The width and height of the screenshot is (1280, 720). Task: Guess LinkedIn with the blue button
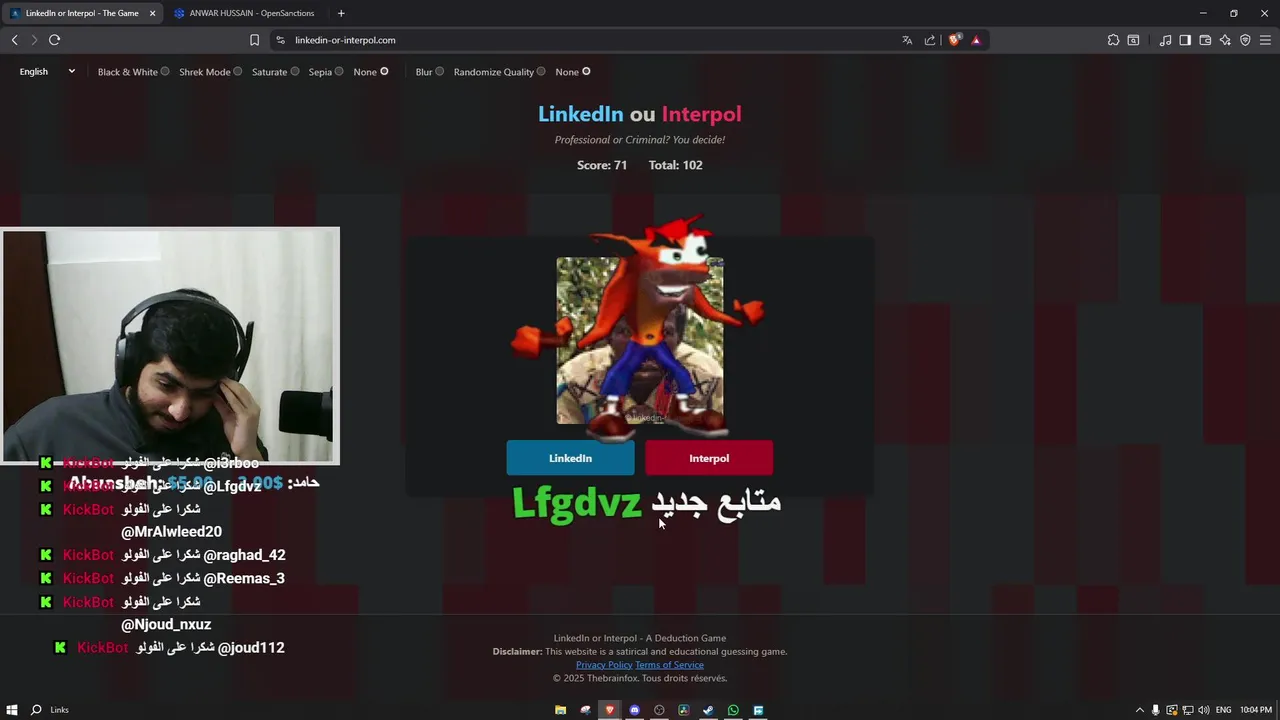coord(570,458)
